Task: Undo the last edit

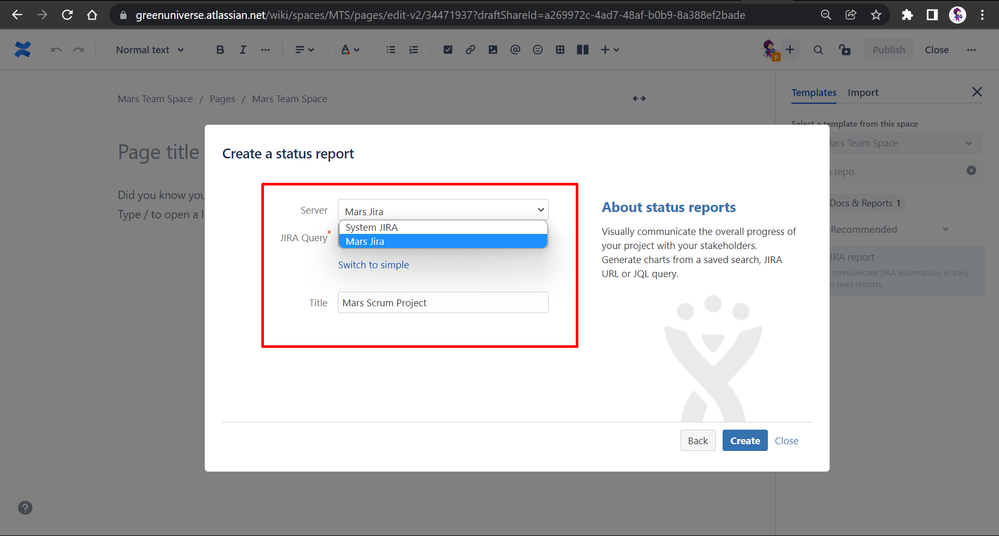Action: point(56,50)
